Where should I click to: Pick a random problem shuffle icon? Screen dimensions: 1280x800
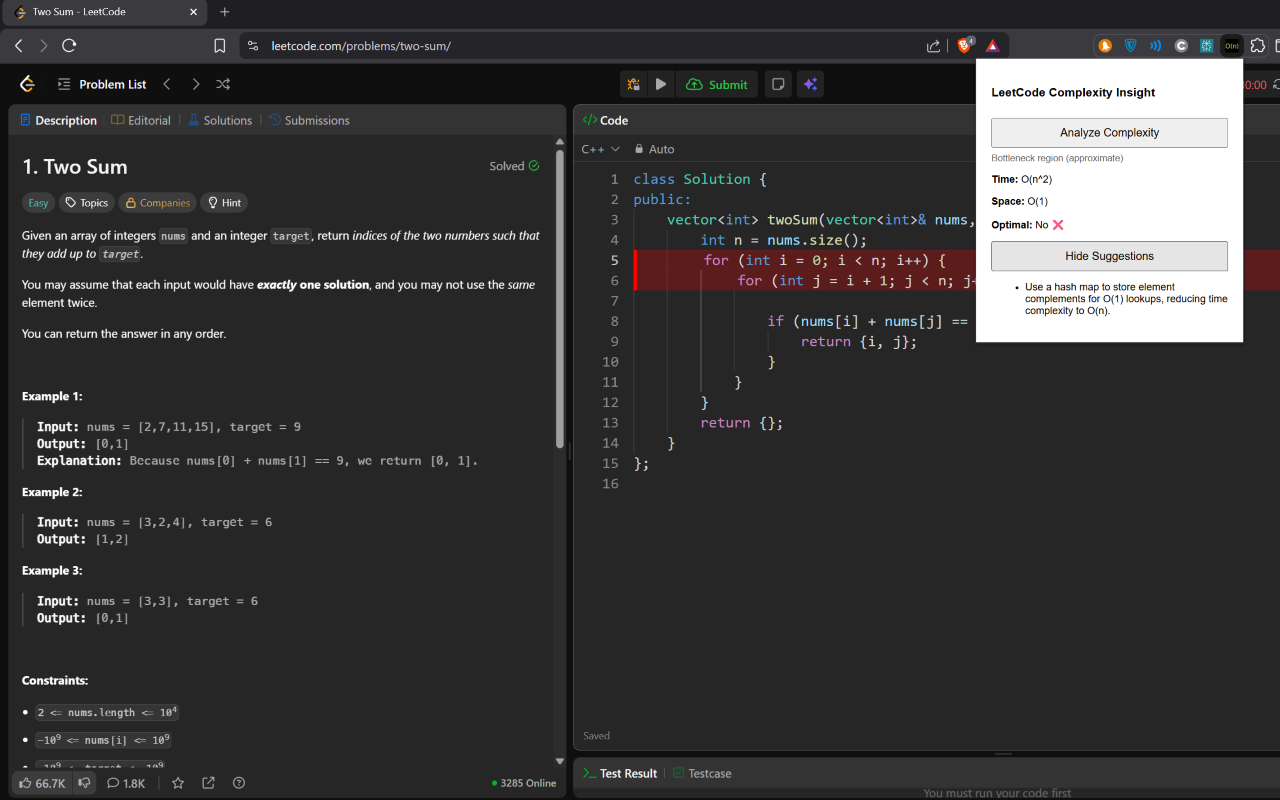(x=223, y=84)
